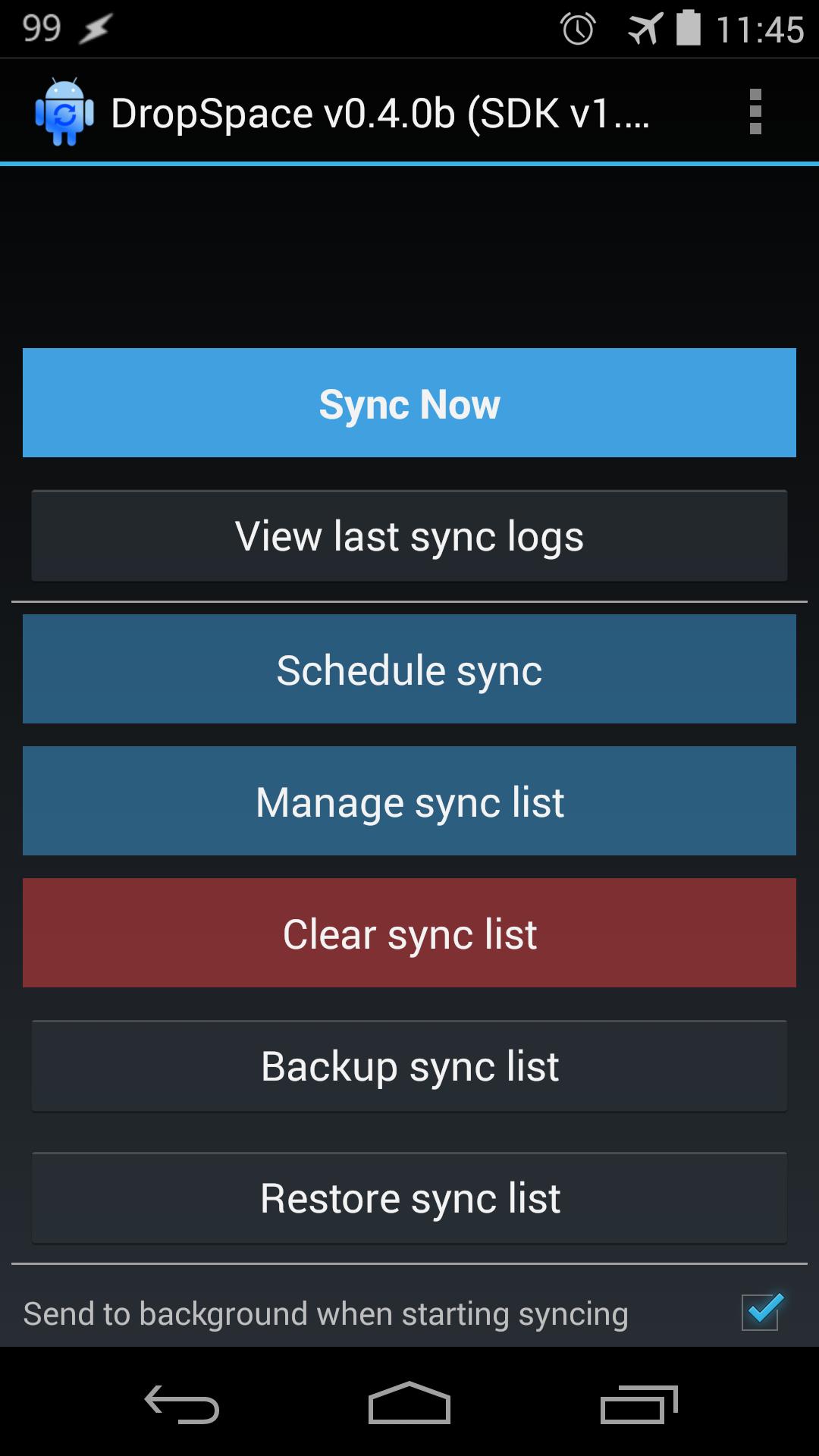The width and height of the screenshot is (819, 1456).
Task: Tap the 11:45 clock in status bar
Action: click(760, 30)
